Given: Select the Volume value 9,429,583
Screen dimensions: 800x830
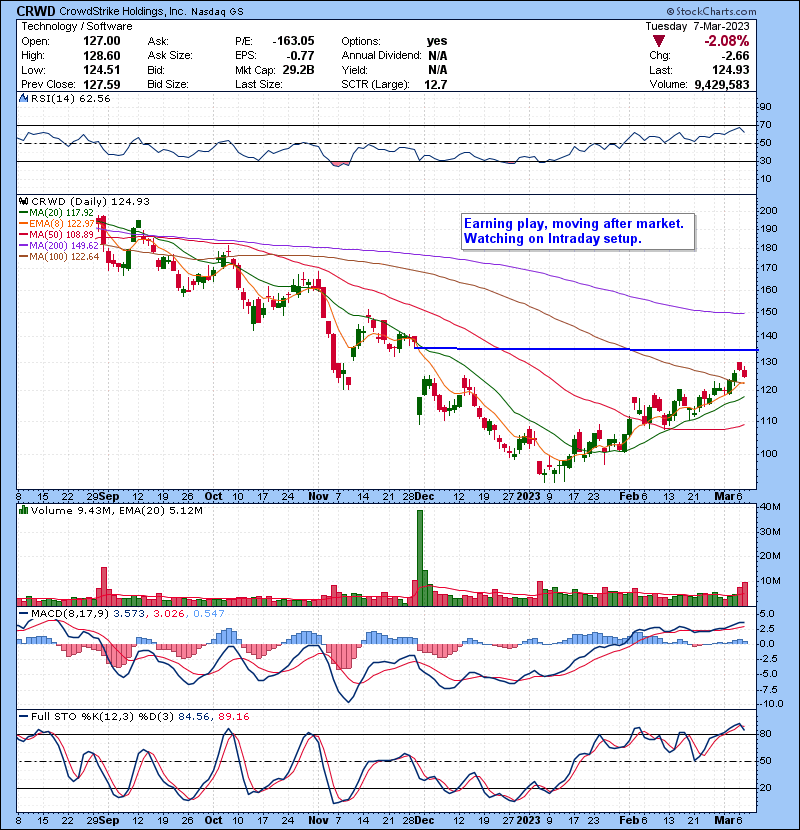Looking at the screenshot, I should pyautogui.click(x=722, y=85).
